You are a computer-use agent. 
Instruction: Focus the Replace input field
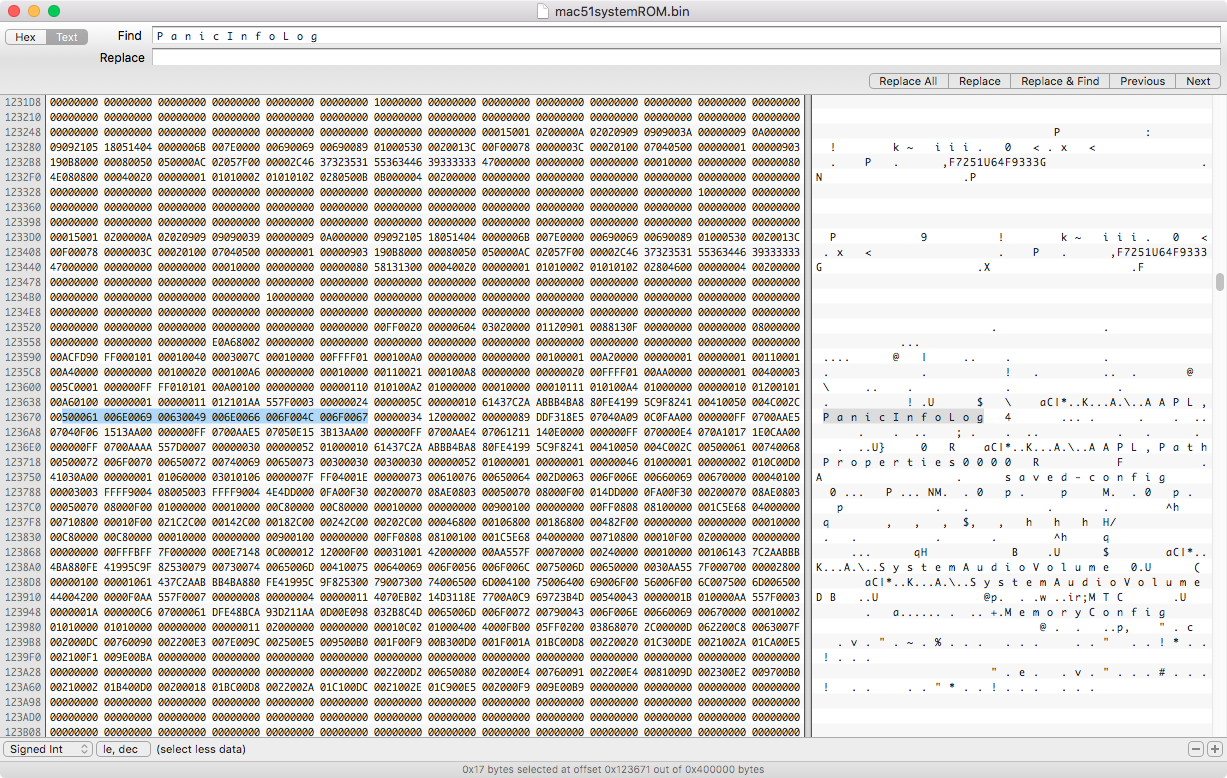pos(686,58)
